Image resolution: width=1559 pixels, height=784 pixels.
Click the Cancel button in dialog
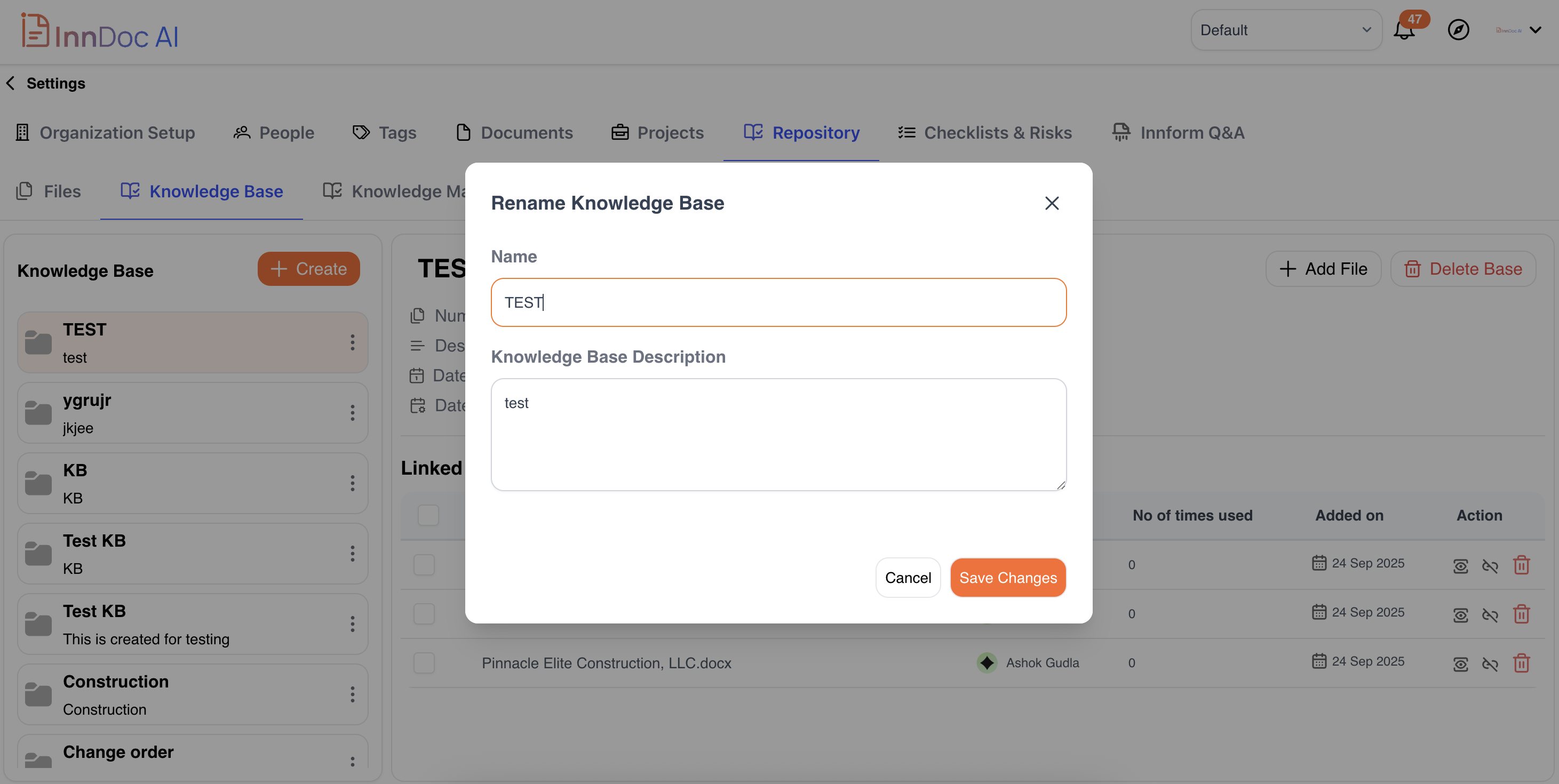[x=907, y=578]
